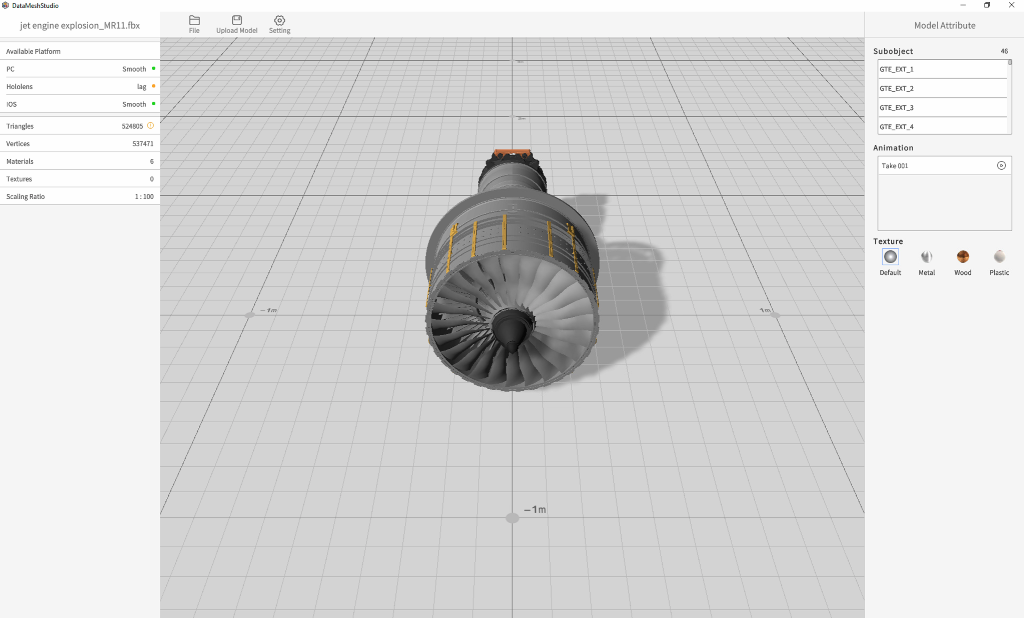Restore the window using the title bar button
Image resolution: width=1024 pixels, height=618 pixels.
pyautogui.click(x=987, y=5)
